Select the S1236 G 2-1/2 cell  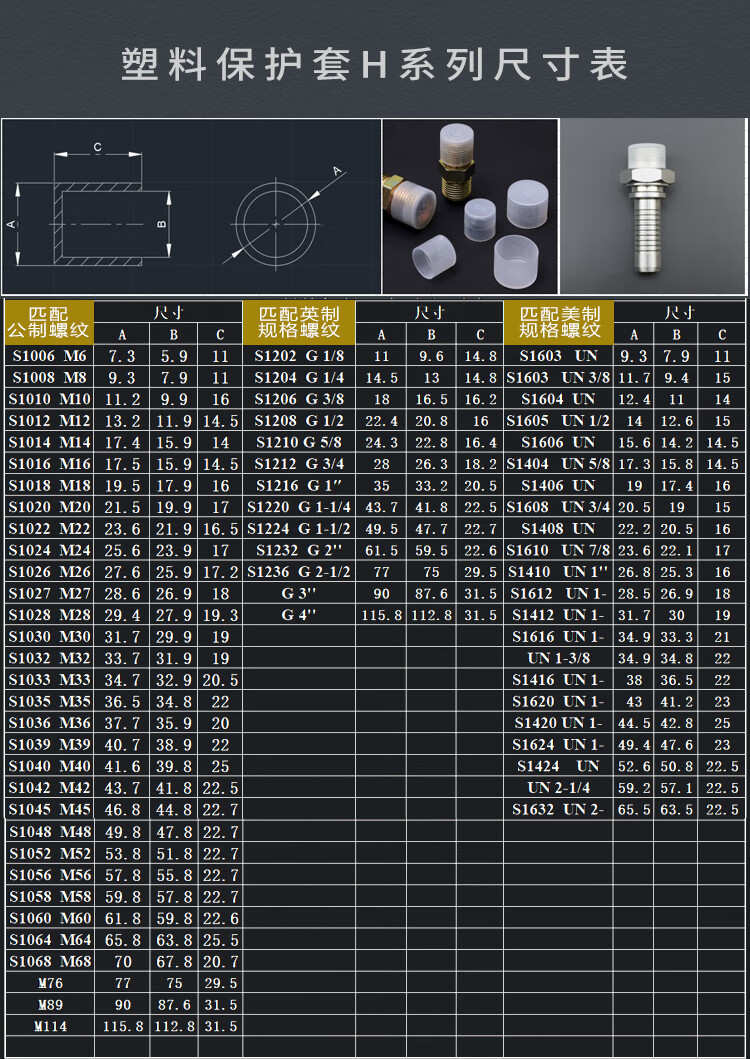pyautogui.click(x=299, y=572)
